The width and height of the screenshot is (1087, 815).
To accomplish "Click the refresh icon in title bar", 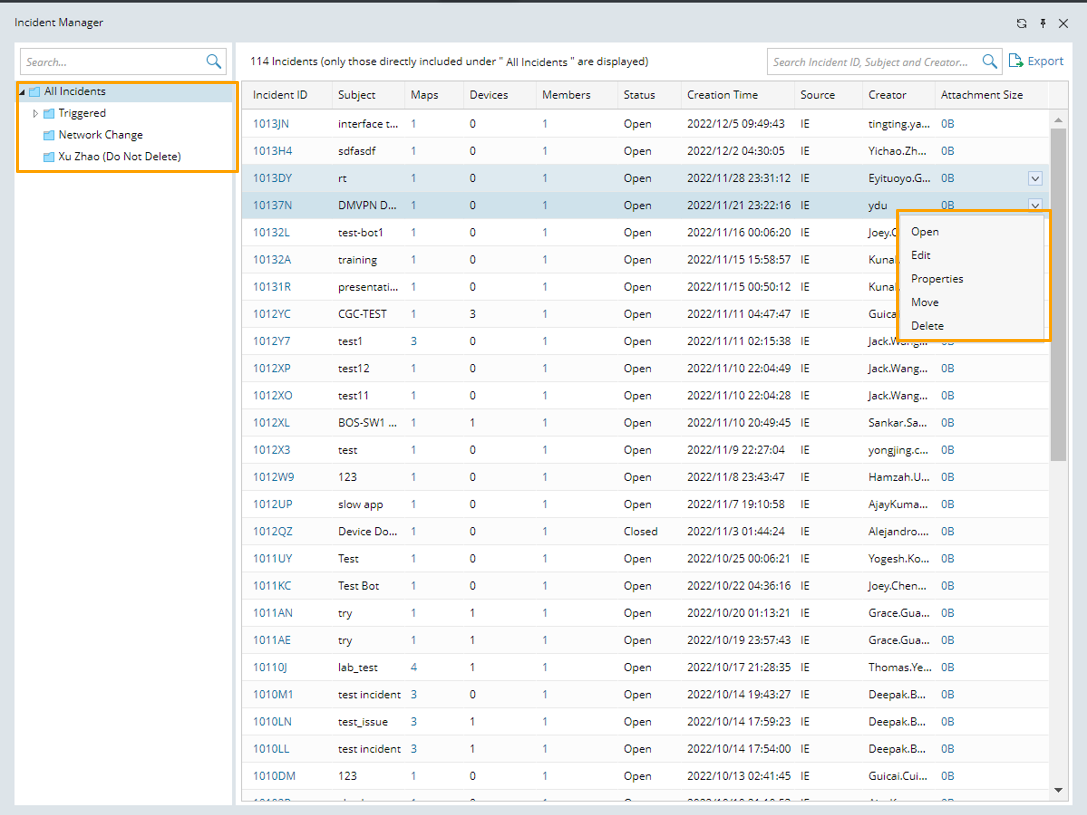I will point(1021,23).
